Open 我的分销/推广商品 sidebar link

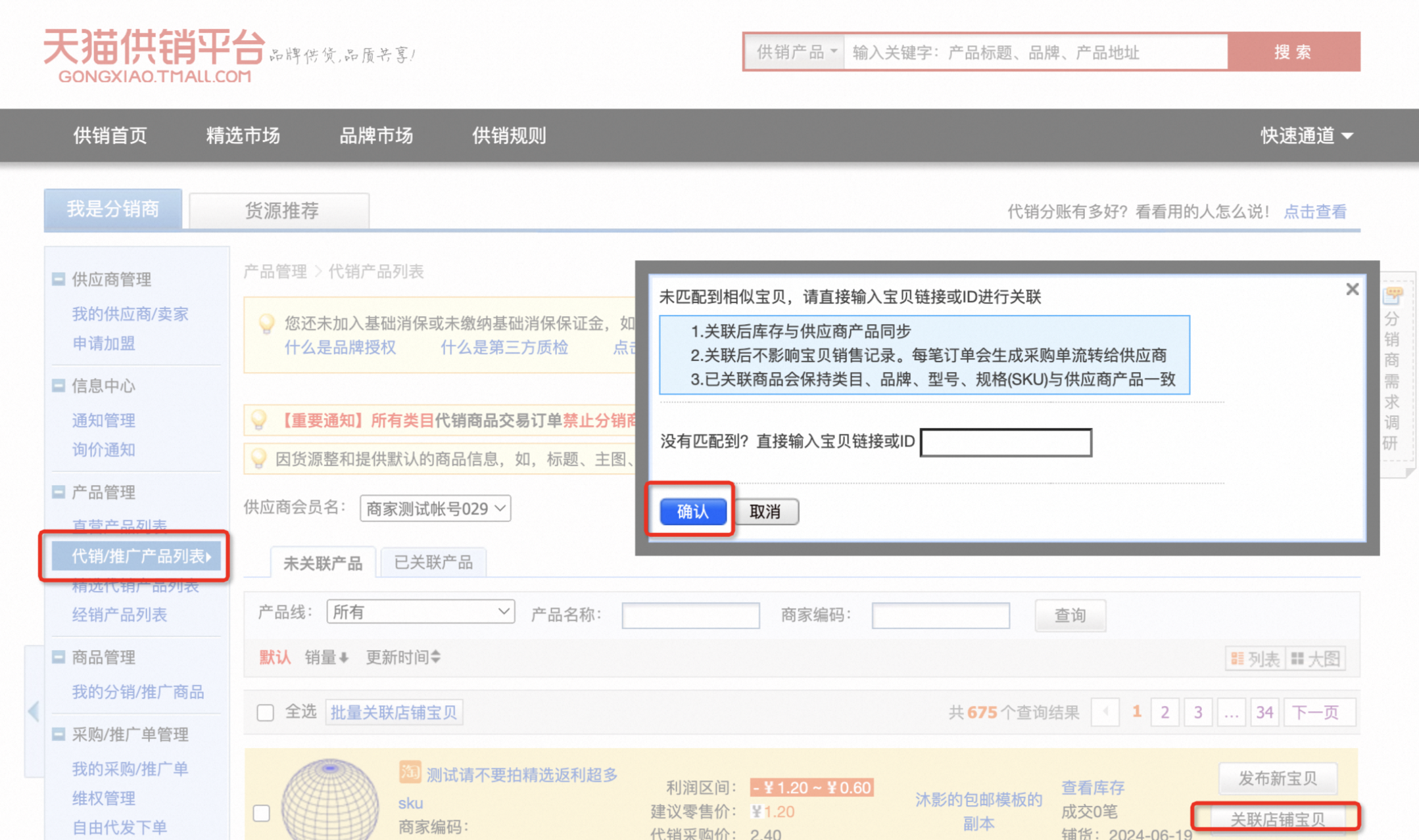pyautogui.click(x=138, y=692)
